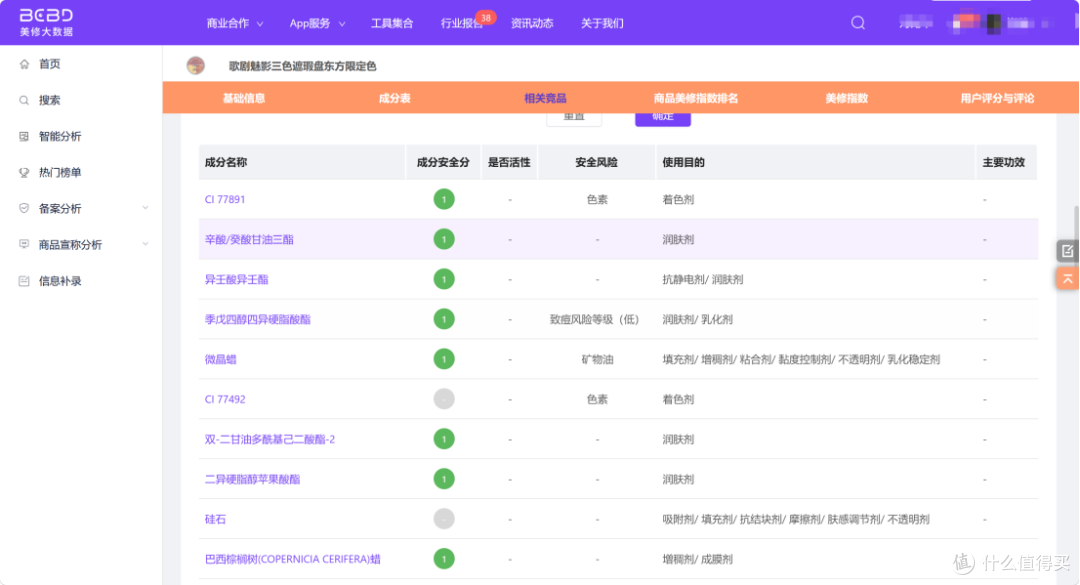Open 行业报告 in the top menu
This screenshot has width=1080, height=585.
[x=461, y=23]
